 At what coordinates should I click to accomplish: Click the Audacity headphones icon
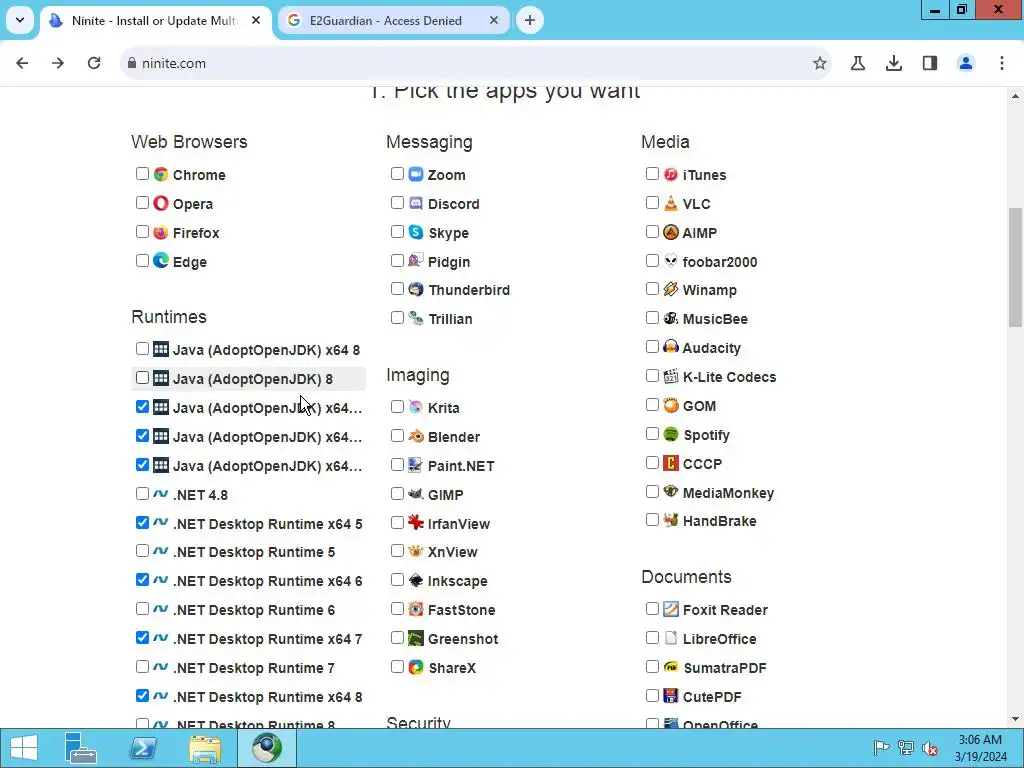[x=671, y=347]
